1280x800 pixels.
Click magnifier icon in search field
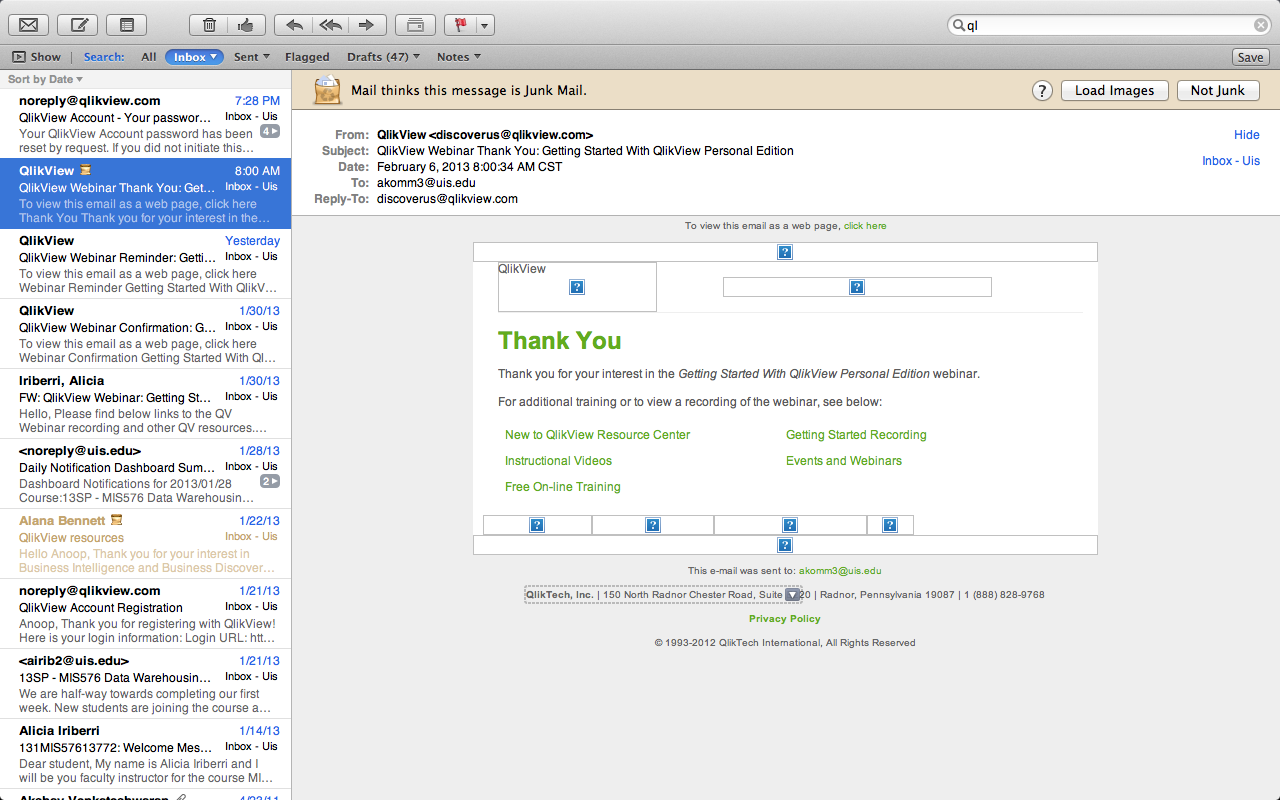point(958,26)
